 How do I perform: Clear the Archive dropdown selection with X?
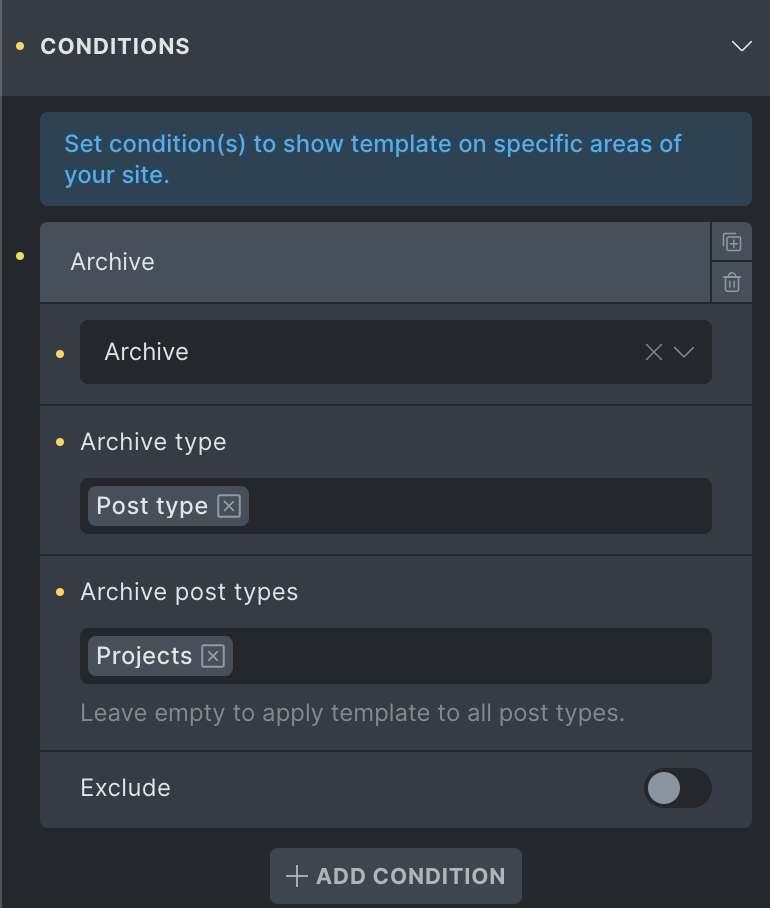654,352
